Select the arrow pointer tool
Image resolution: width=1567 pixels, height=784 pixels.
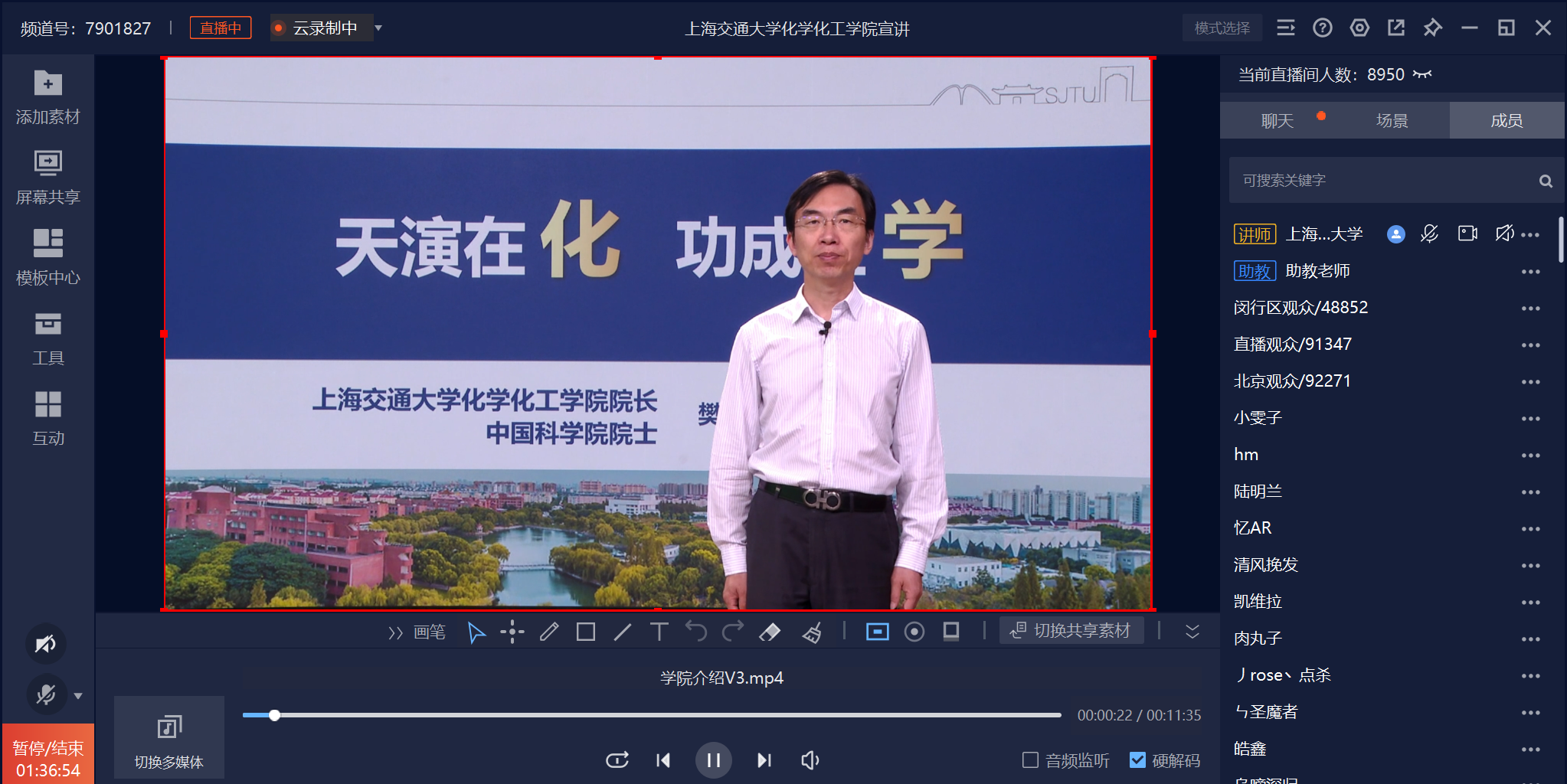(476, 632)
